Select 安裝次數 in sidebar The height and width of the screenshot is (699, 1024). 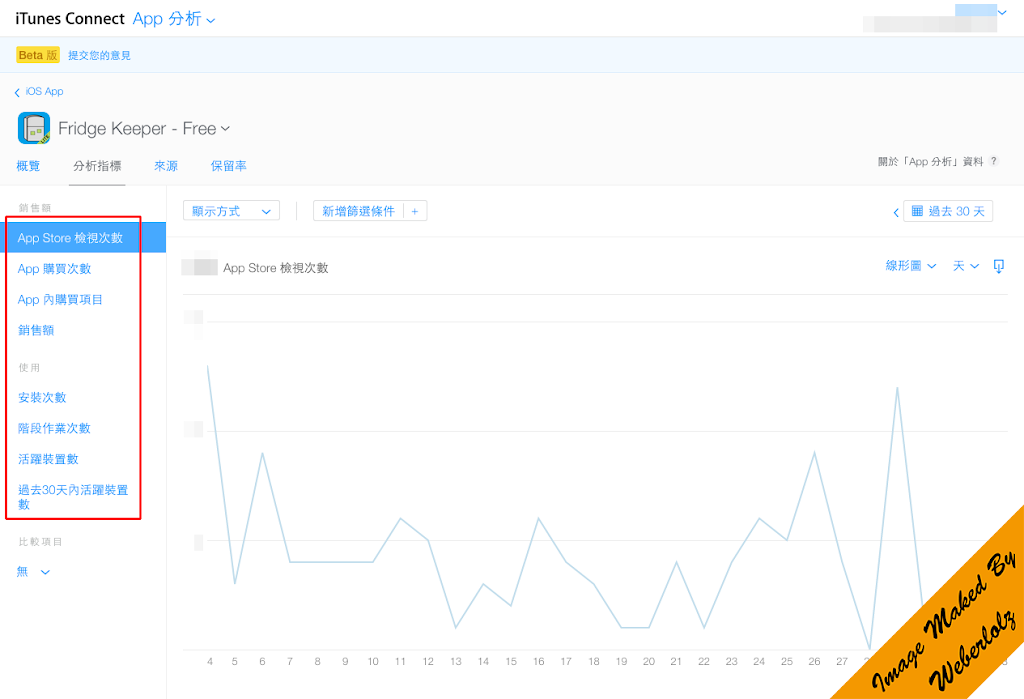click(42, 398)
